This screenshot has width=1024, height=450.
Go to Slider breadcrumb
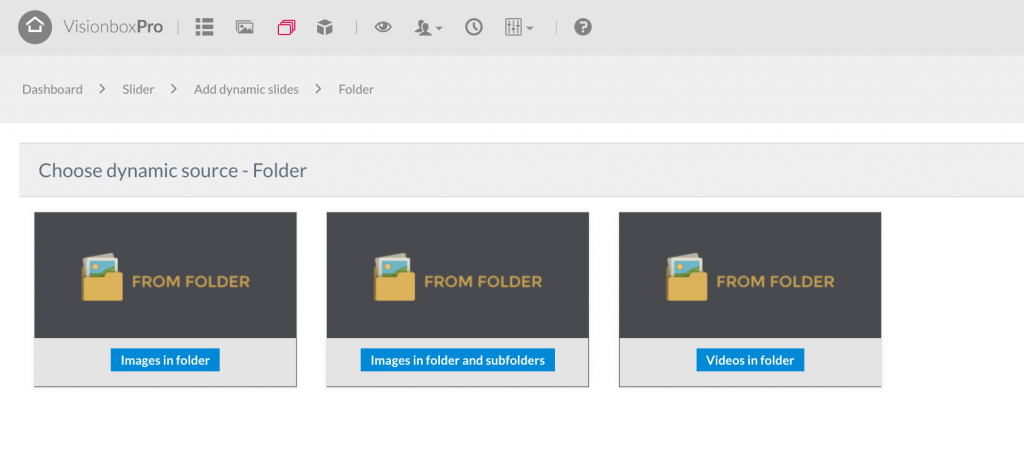pyautogui.click(x=138, y=89)
